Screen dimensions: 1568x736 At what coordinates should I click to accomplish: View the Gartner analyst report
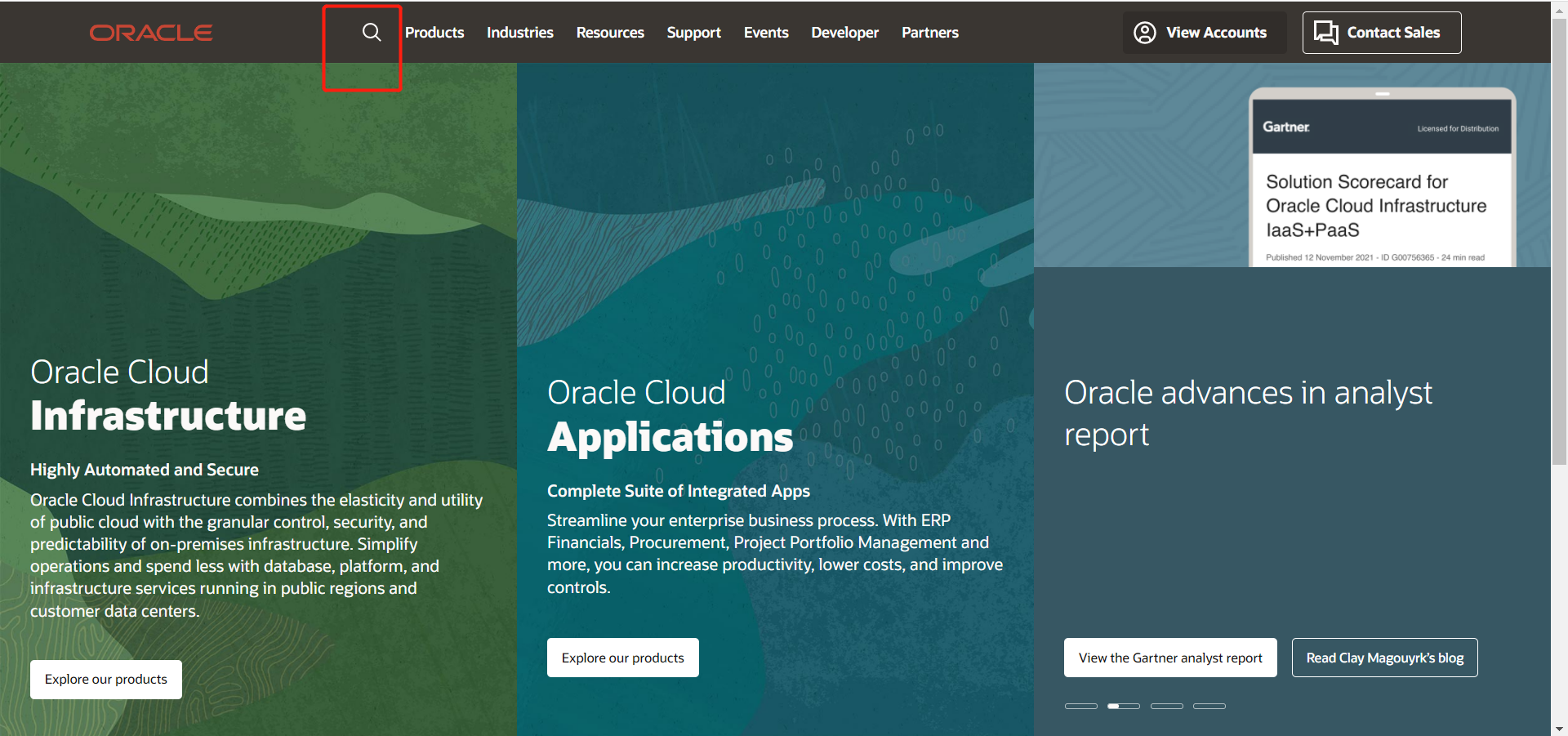tap(1170, 658)
